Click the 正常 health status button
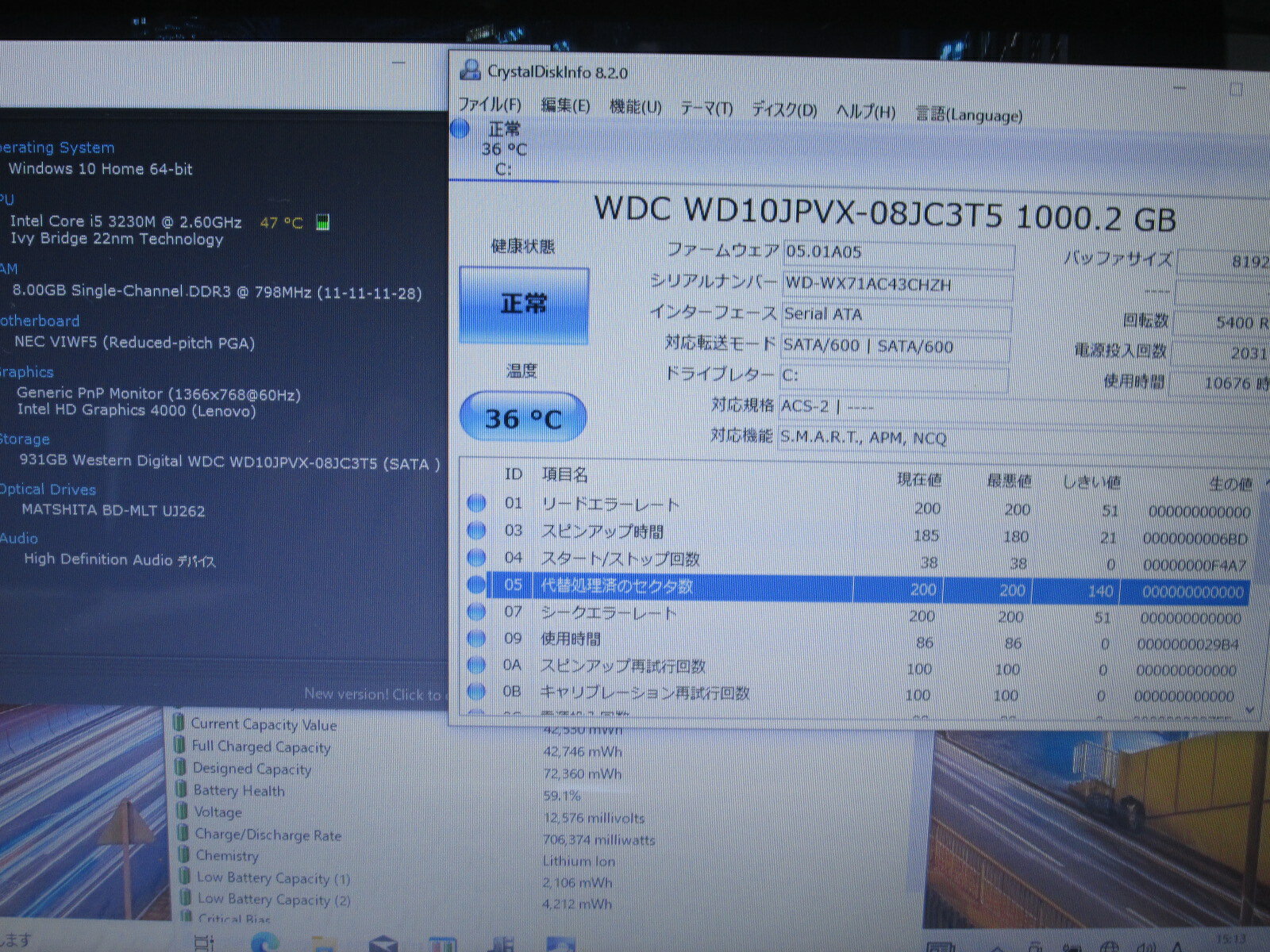Screen dimensions: 1270x952 pos(524,305)
